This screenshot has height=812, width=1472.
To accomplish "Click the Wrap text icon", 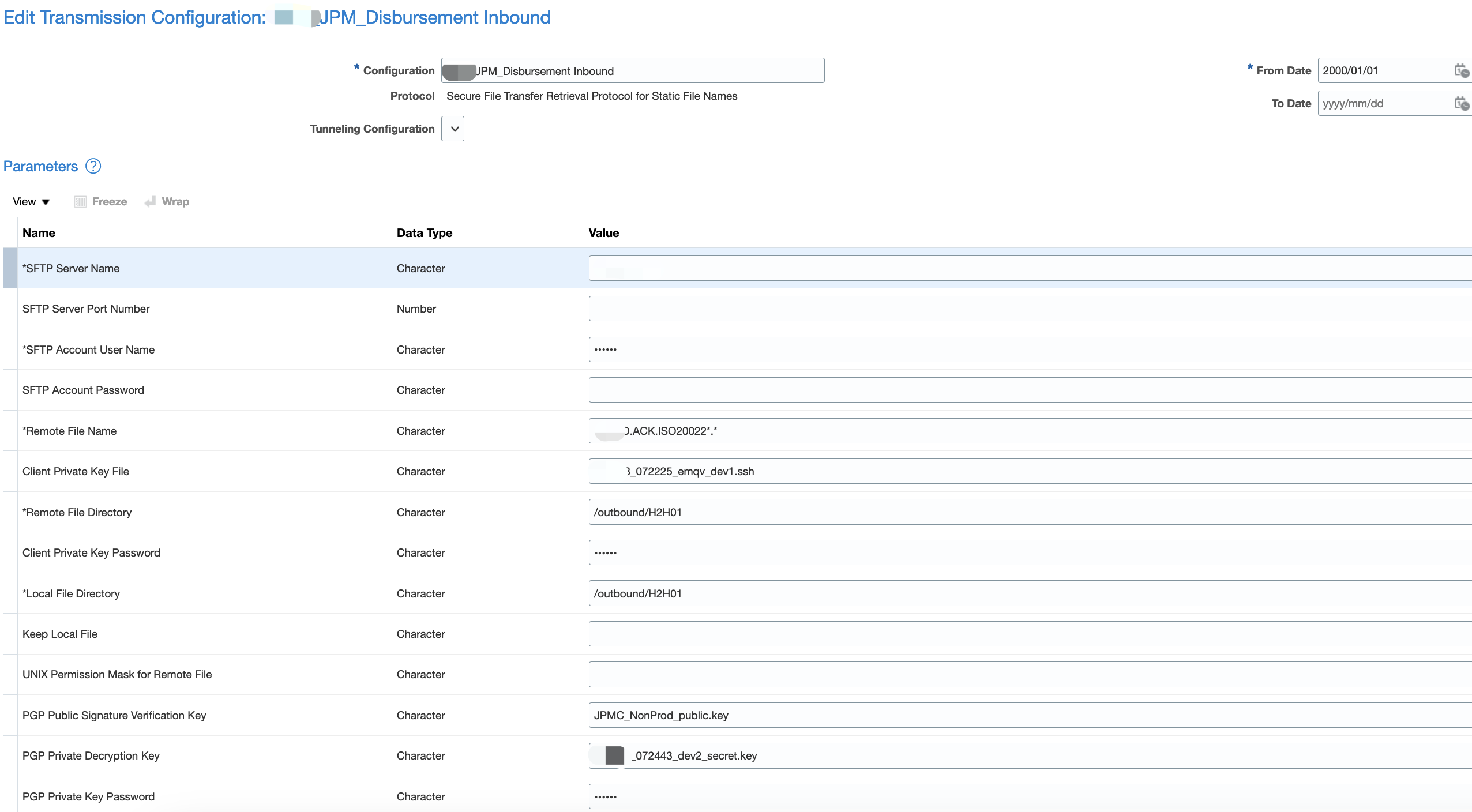I will tap(151, 201).
